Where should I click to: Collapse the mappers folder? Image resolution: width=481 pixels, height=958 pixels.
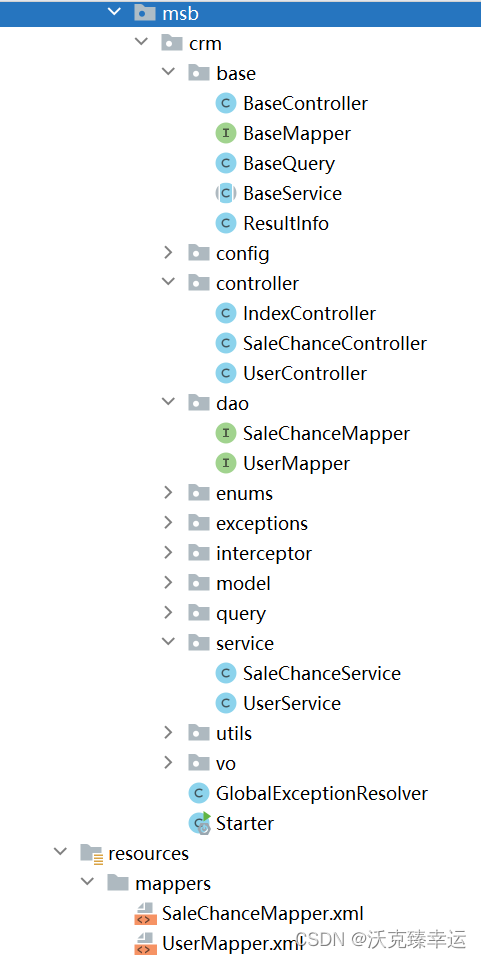tap(87, 882)
